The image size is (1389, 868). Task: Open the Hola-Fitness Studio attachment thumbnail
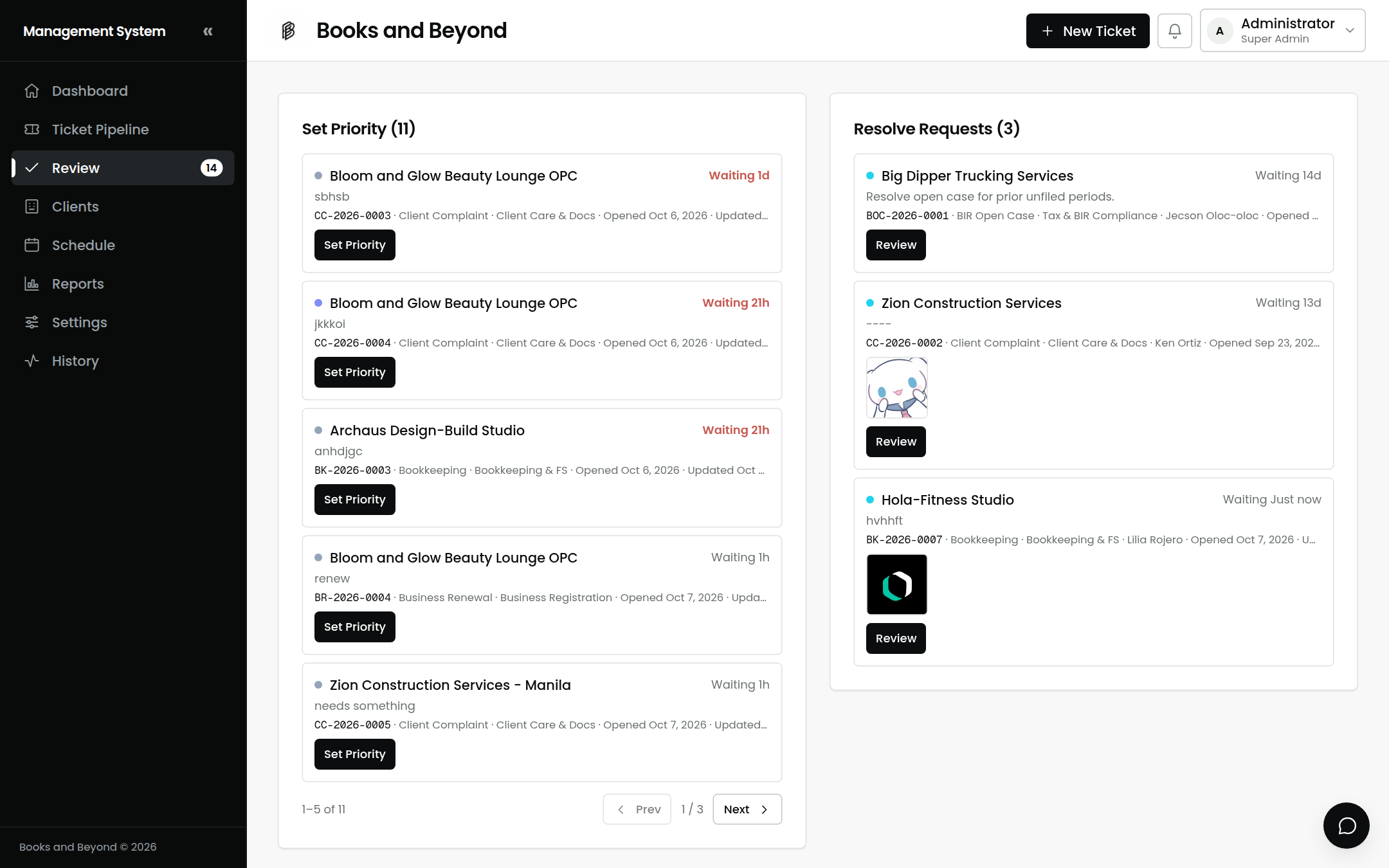tap(896, 584)
